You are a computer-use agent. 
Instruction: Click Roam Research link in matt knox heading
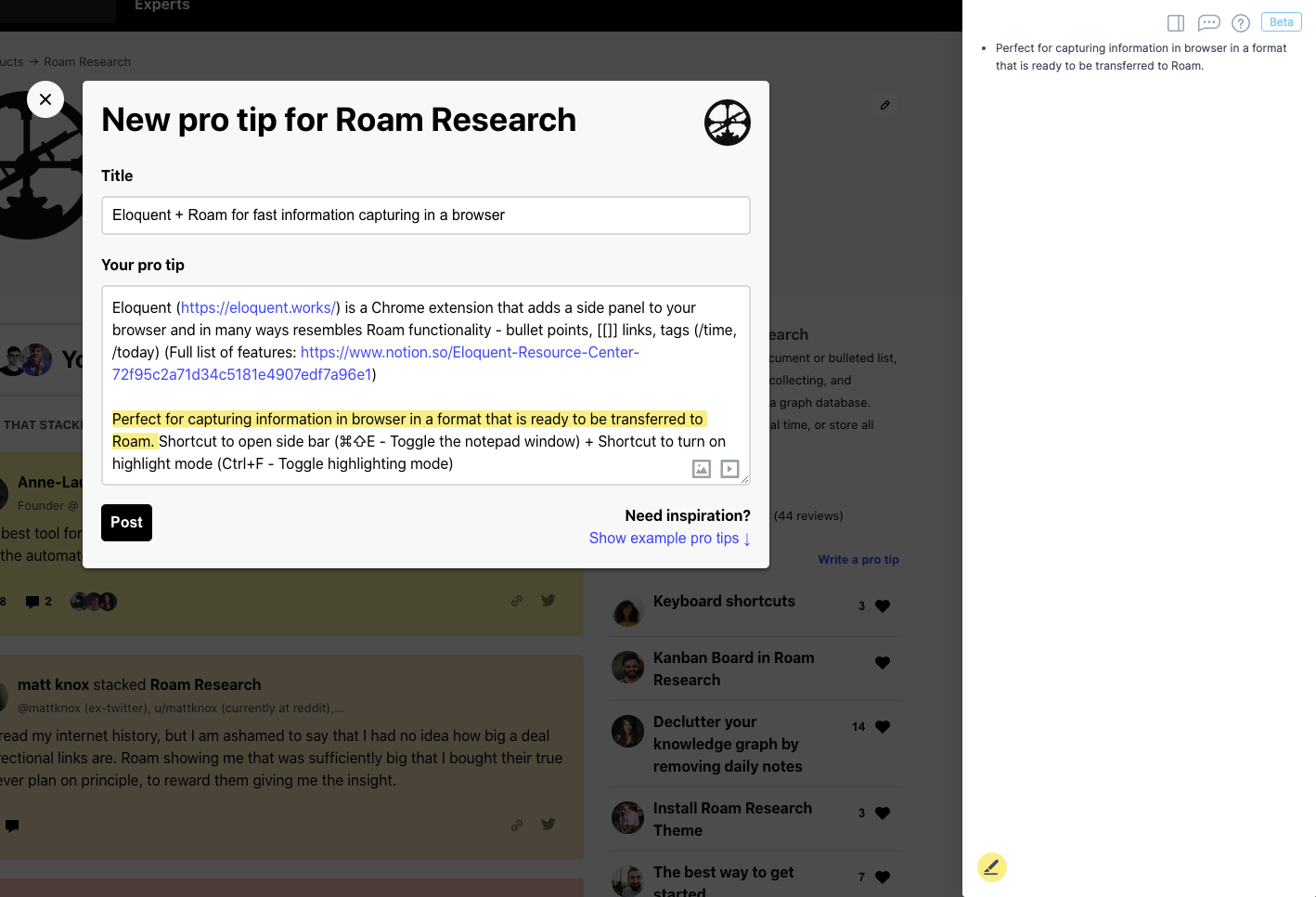point(205,685)
